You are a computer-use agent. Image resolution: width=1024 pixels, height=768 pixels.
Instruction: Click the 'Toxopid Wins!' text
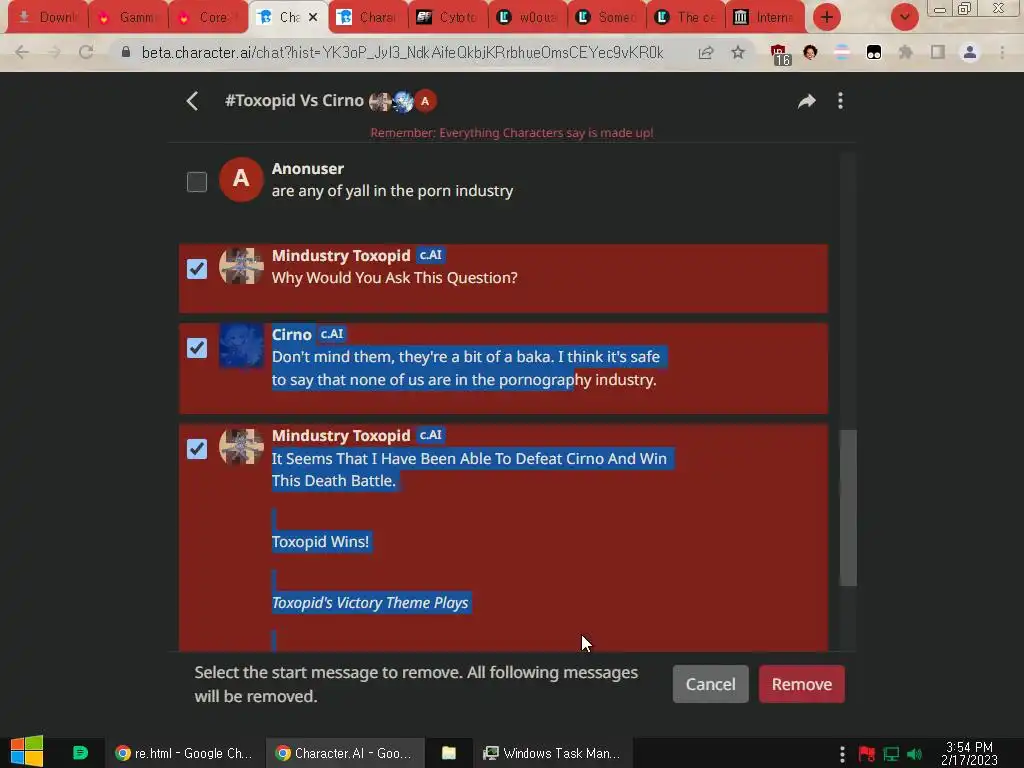(x=320, y=541)
